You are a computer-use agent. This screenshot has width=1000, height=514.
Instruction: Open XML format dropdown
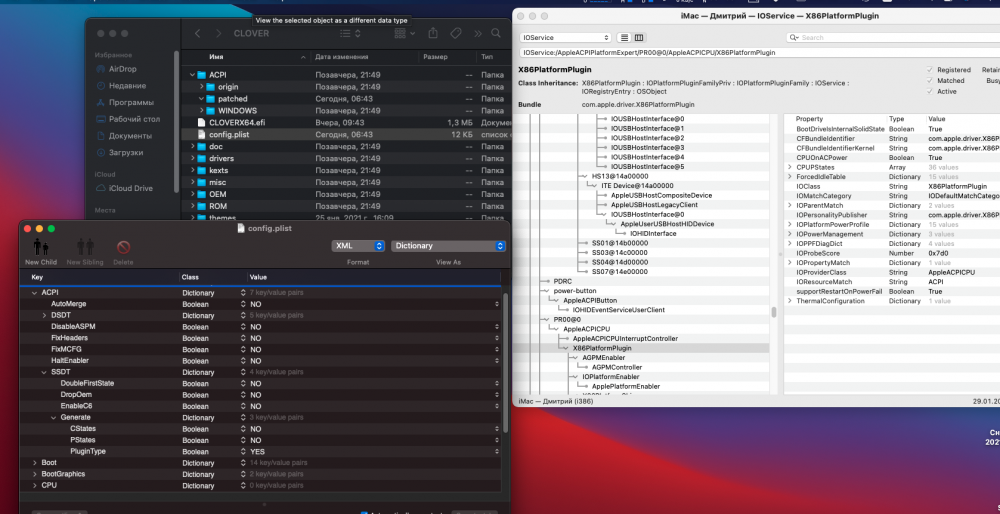click(x=358, y=246)
